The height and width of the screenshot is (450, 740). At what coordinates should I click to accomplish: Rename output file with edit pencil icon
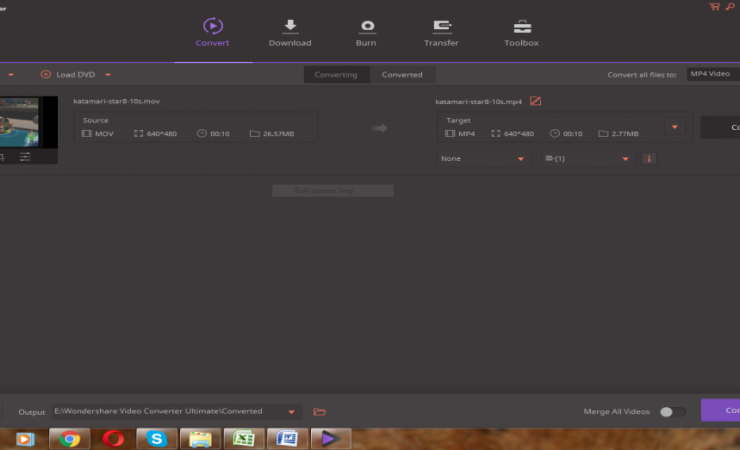click(x=535, y=101)
